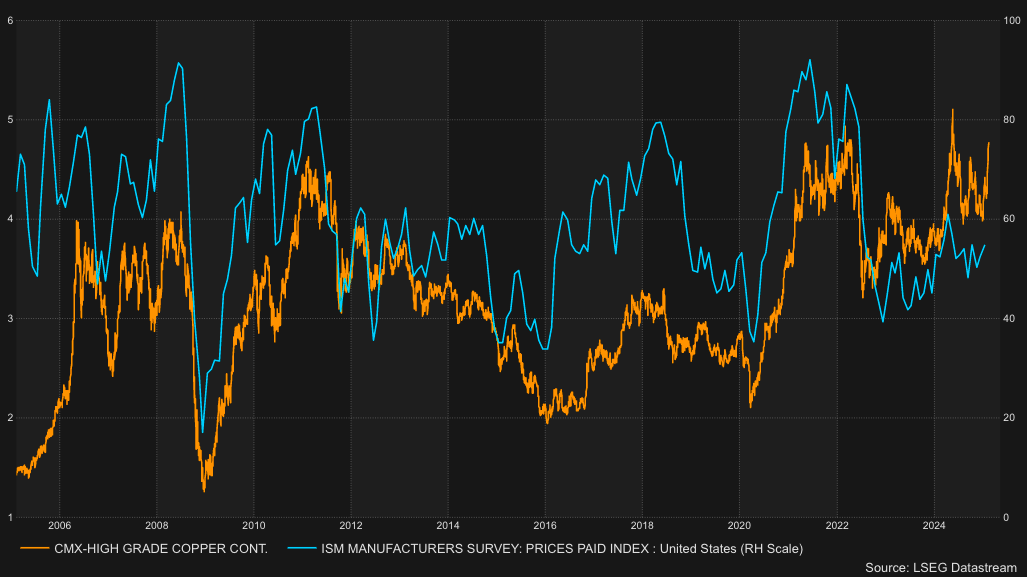The width and height of the screenshot is (1027, 577).
Task: Click the left axis value 2
Action: (x=10, y=418)
